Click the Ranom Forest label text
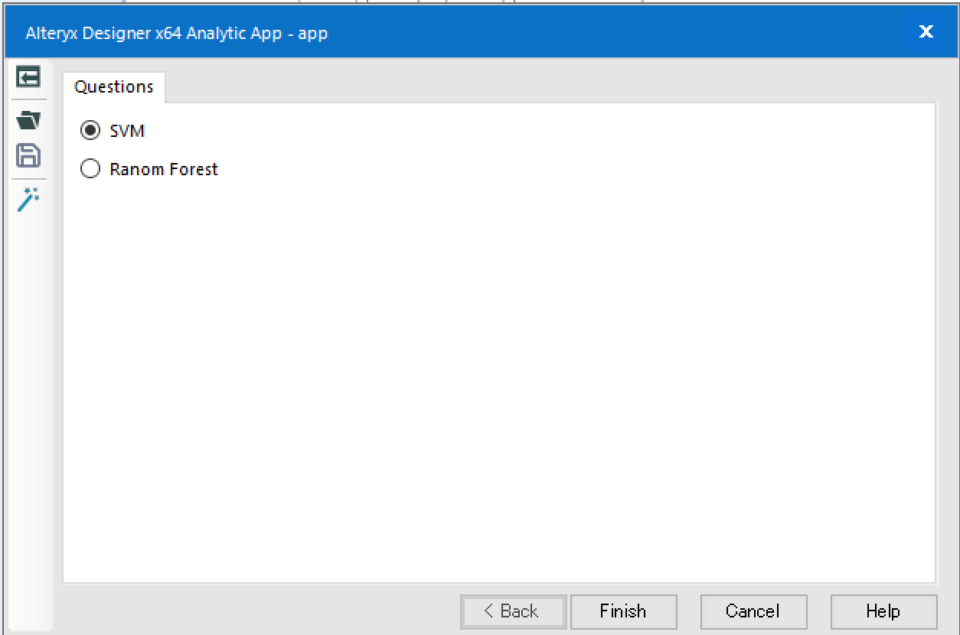Viewport: 960px width, 635px height. [x=163, y=169]
